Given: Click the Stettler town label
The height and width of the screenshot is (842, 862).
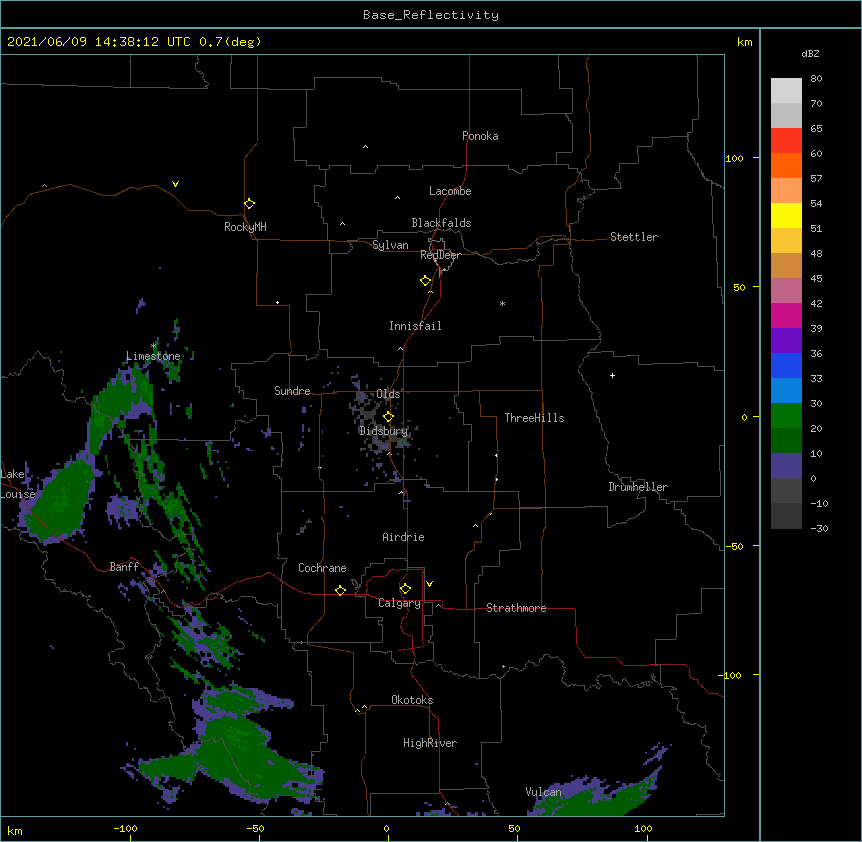Looking at the screenshot, I should pos(634,237).
